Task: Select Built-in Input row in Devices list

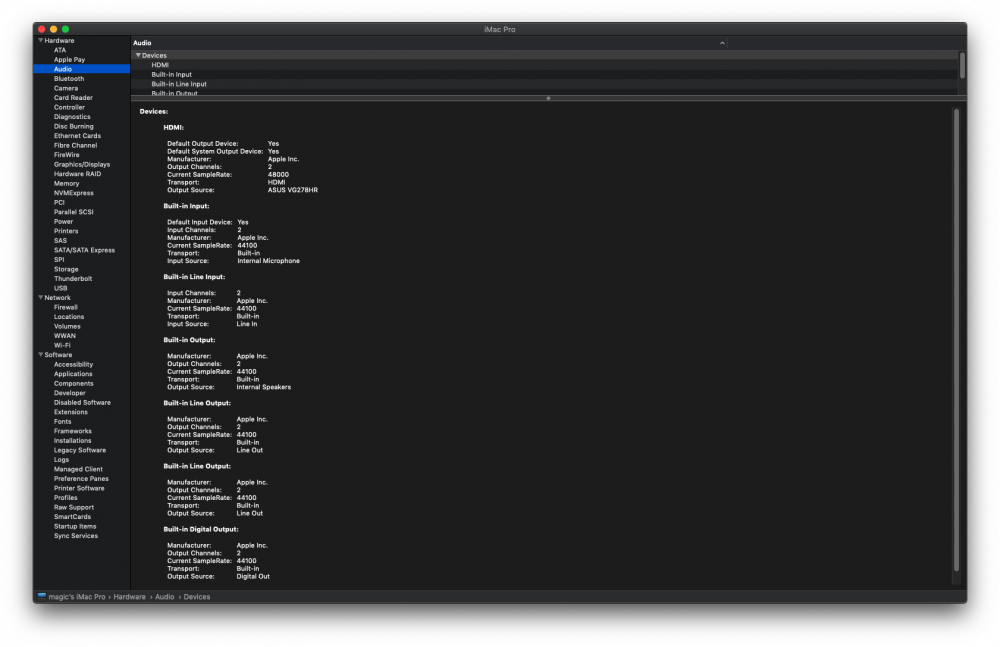Action: coord(544,75)
